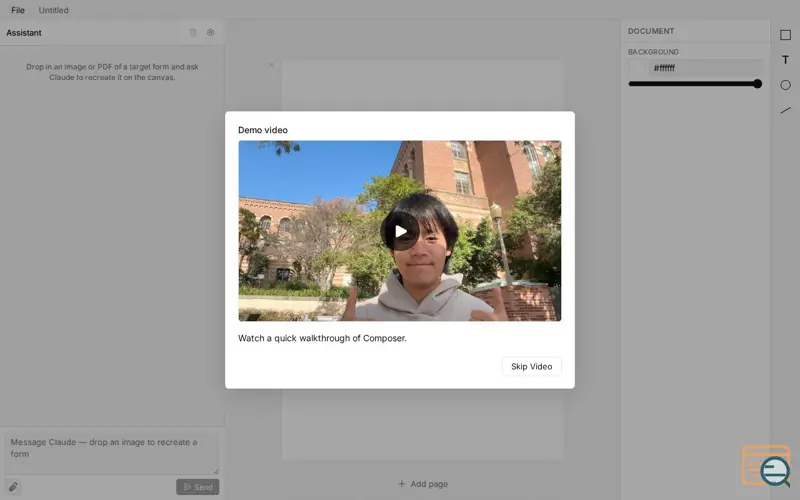The image size is (800, 500).
Task: Click the demo video thumbnail image
Action: [399, 231]
